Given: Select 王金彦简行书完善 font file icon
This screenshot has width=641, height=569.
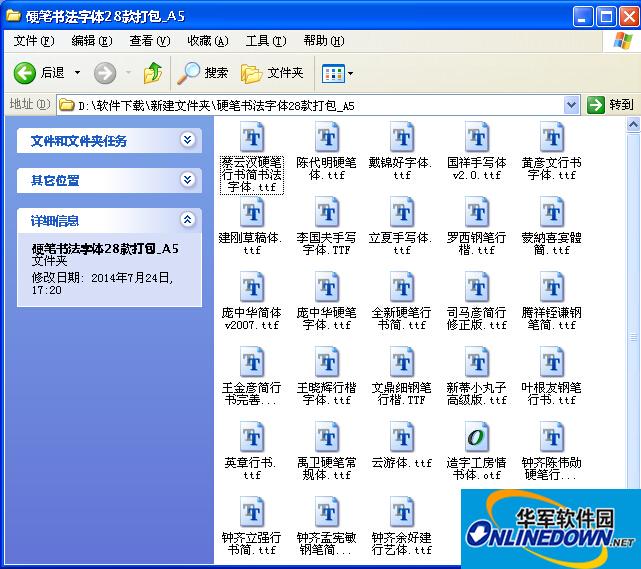Looking at the screenshot, I should [x=252, y=362].
